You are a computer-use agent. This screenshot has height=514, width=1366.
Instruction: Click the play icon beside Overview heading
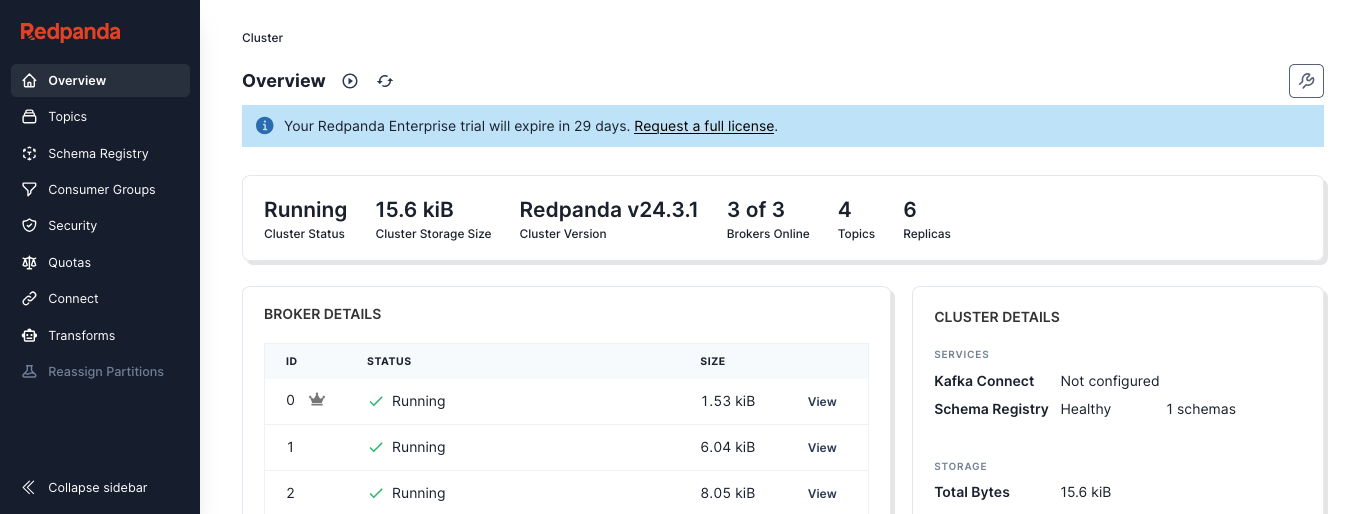pos(350,81)
